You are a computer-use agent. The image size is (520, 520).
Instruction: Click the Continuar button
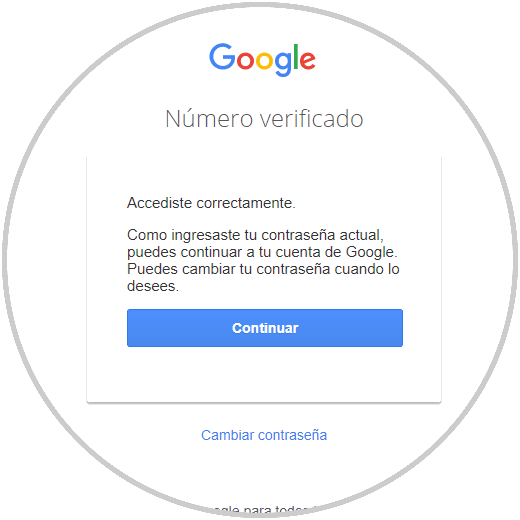point(265,328)
